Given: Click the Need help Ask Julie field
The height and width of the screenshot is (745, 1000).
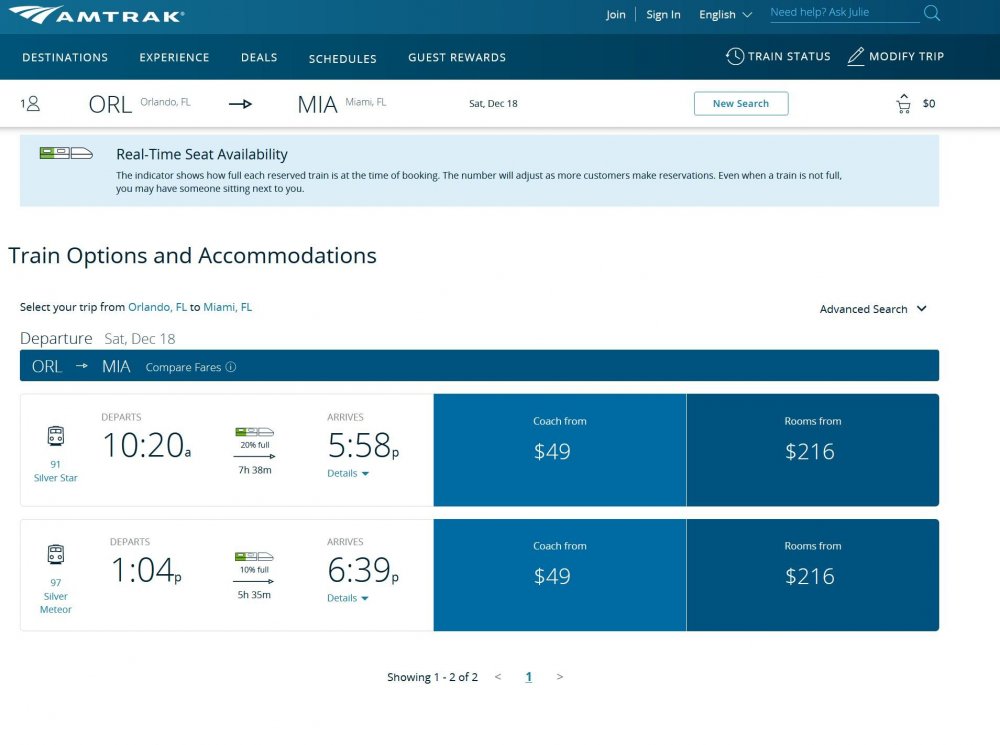Looking at the screenshot, I should click(844, 13).
